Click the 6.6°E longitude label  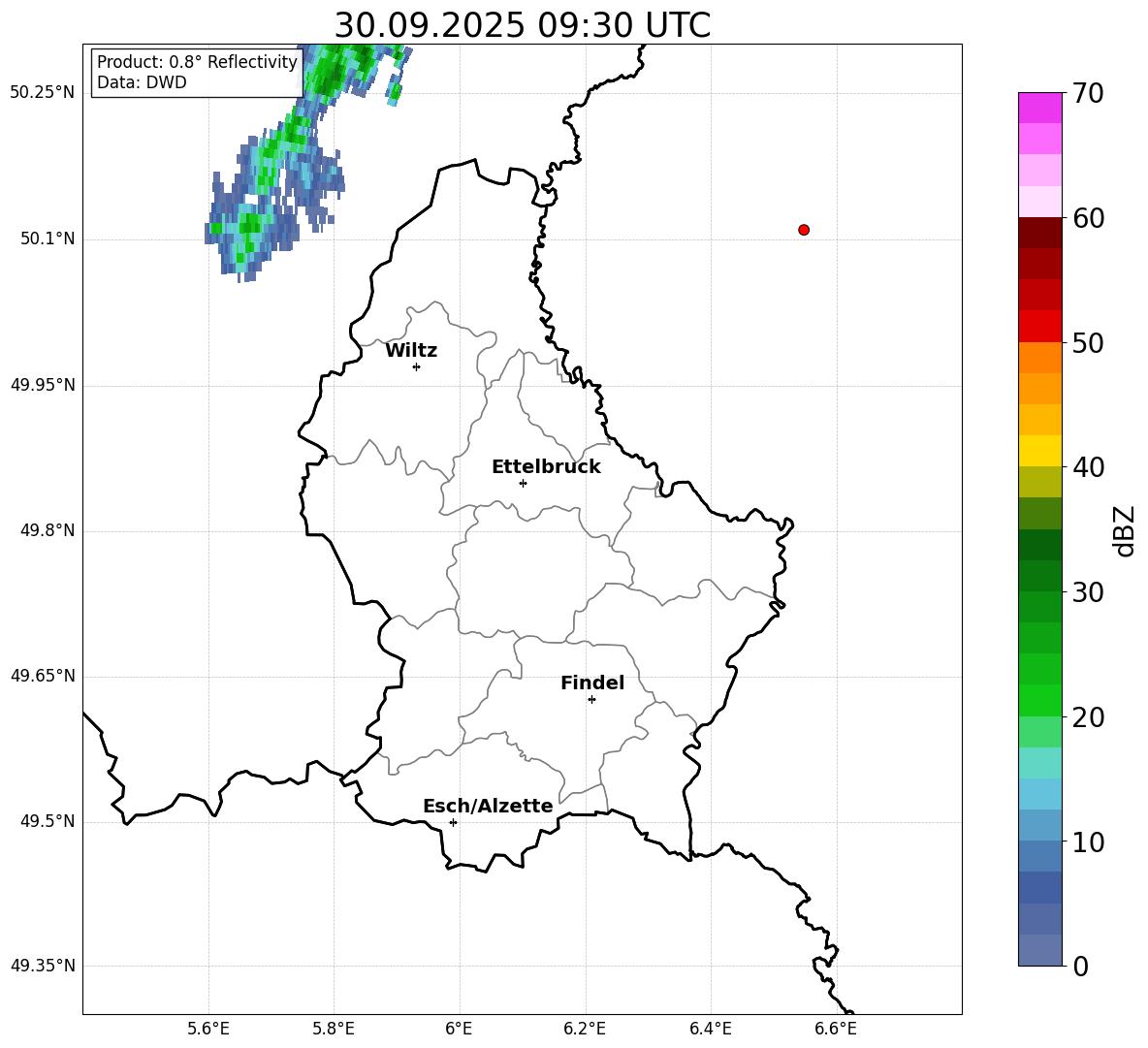tap(836, 1029)
